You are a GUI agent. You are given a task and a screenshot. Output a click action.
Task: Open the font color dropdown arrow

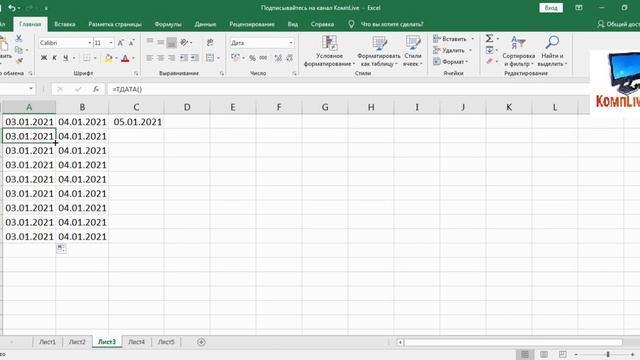[133, 58]
